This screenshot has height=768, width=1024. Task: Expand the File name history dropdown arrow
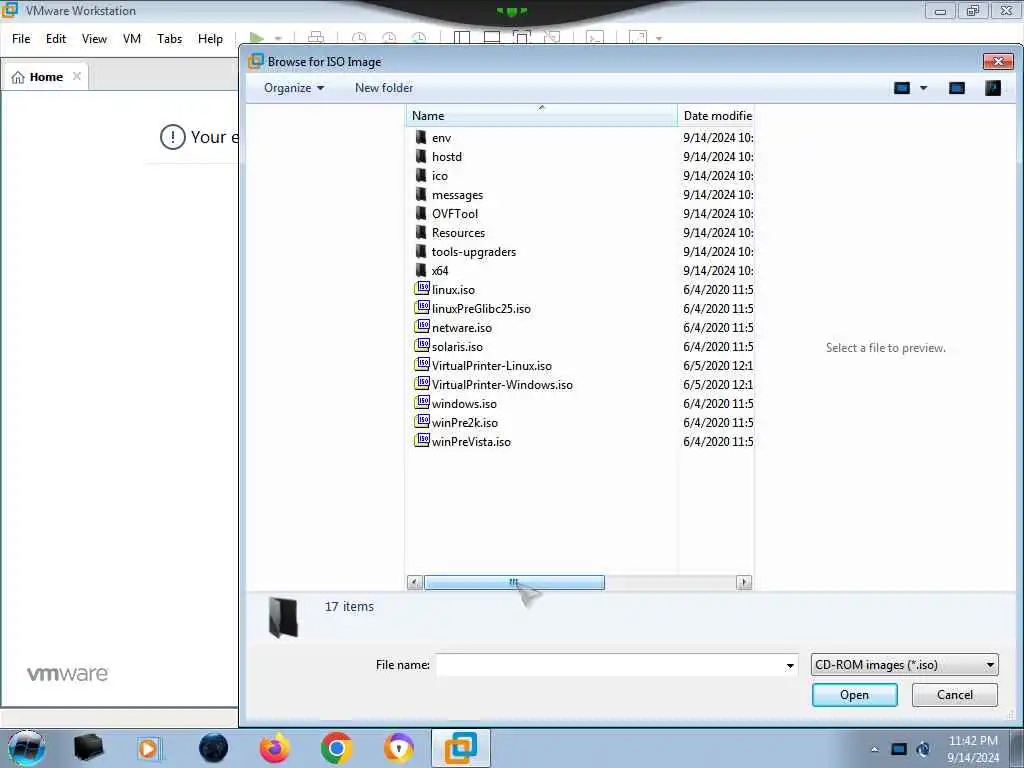coord(790,665)
